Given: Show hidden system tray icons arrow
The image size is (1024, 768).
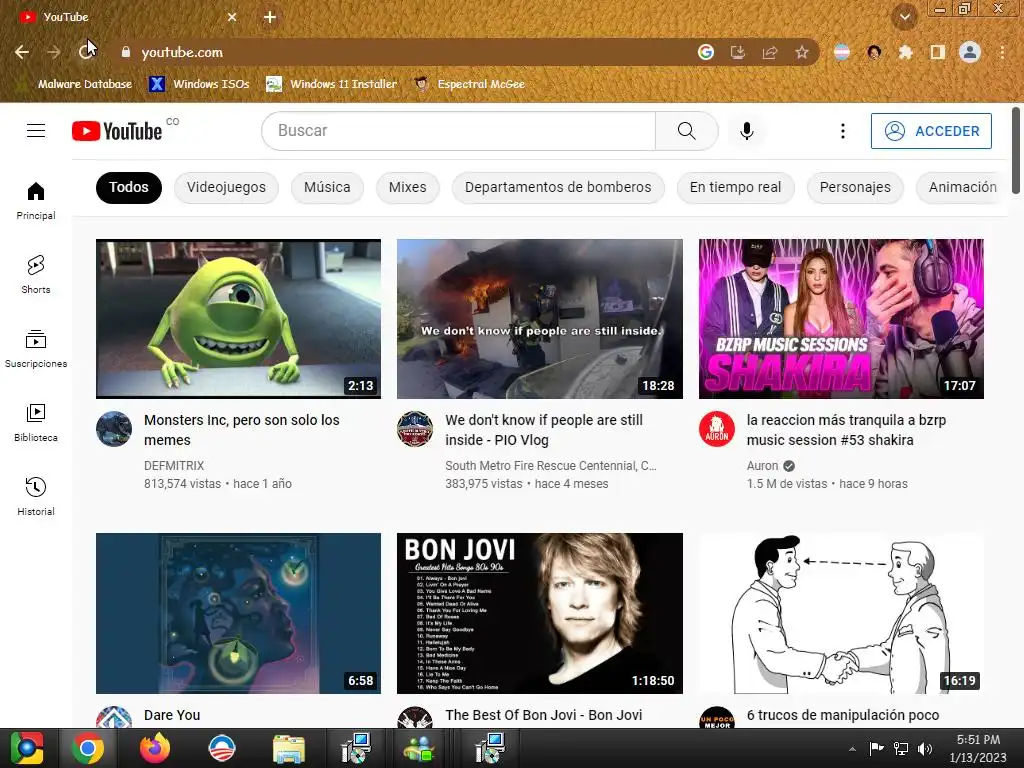Looking at the screenshot, I should coord(852,749).
